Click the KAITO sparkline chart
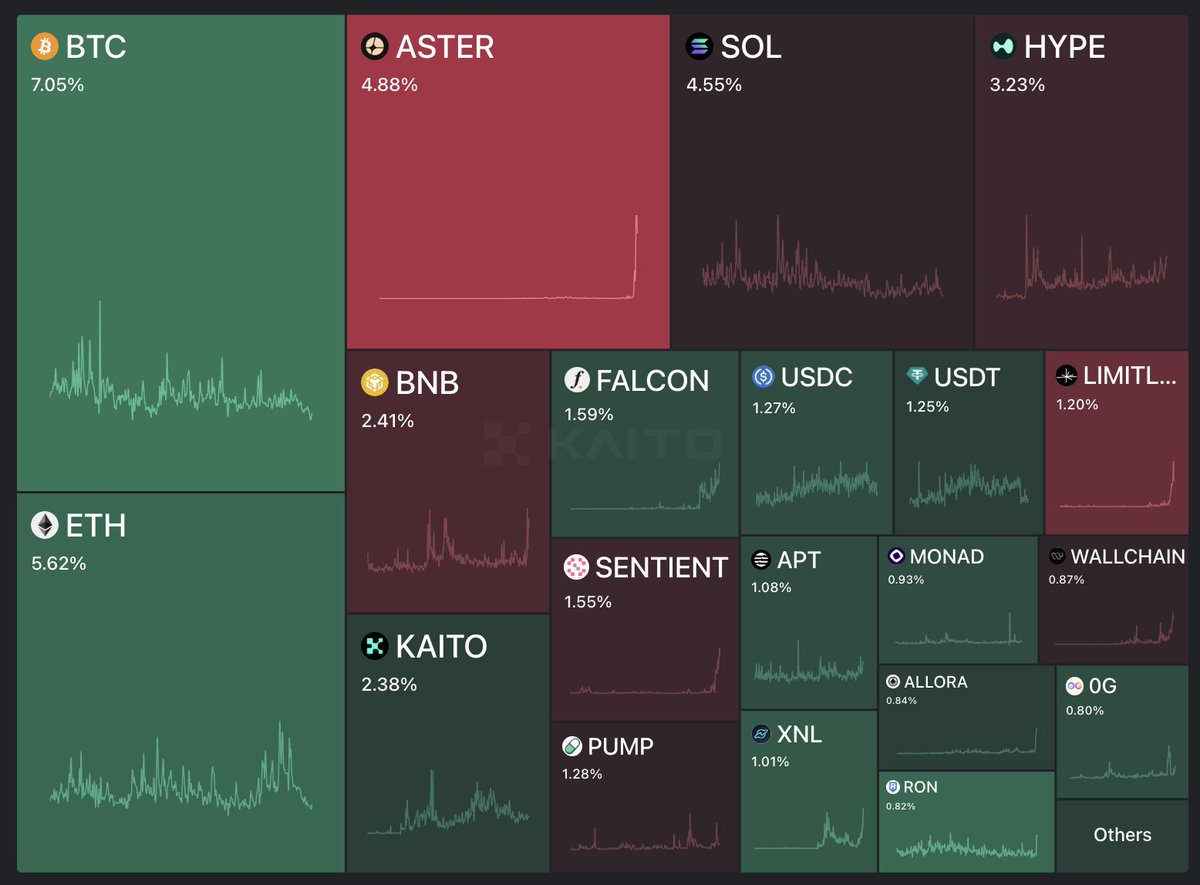Viewport: 1200px width, 885px height. 448,803
